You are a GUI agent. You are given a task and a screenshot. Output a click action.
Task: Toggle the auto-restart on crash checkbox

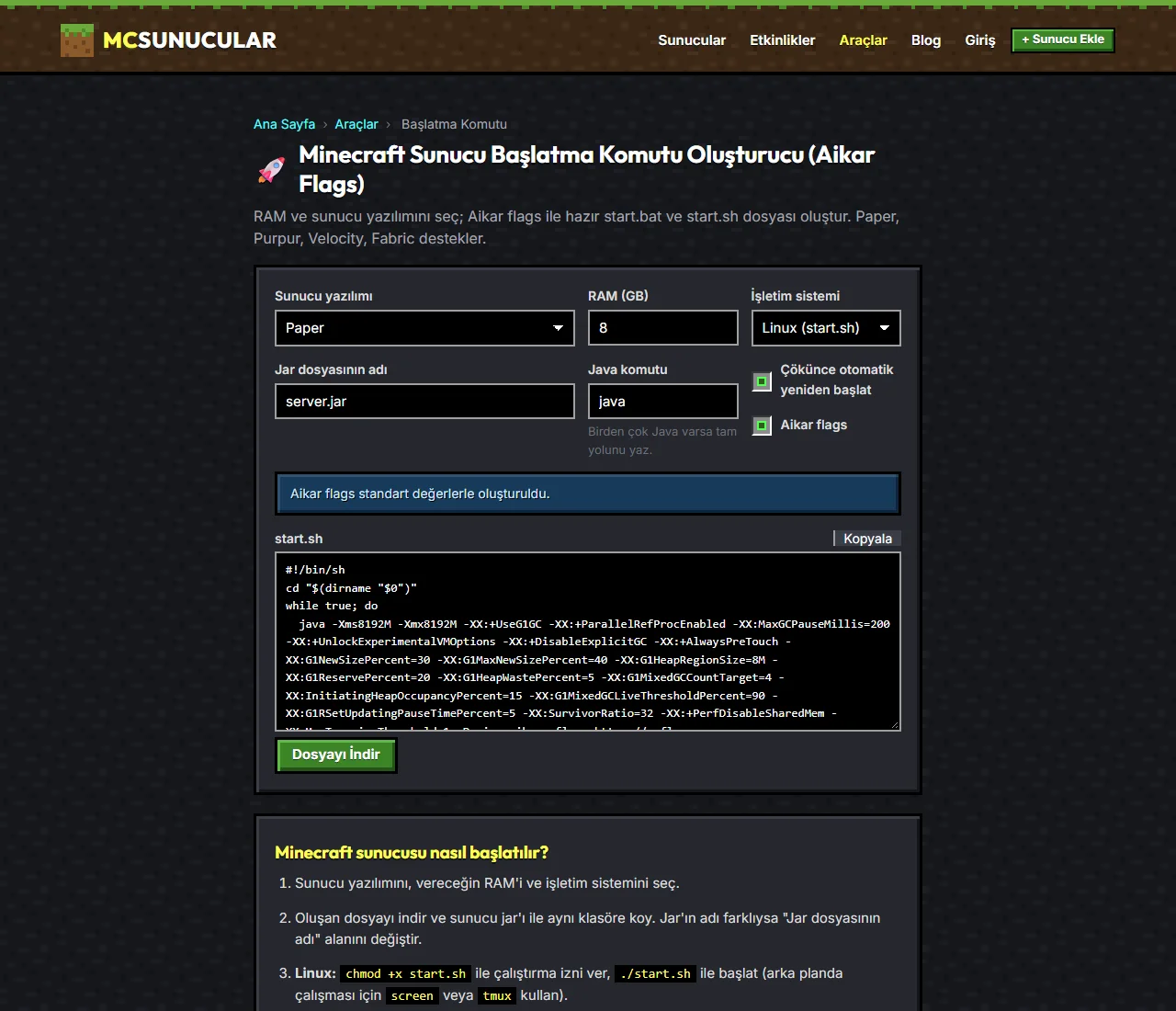click(762, 381)
